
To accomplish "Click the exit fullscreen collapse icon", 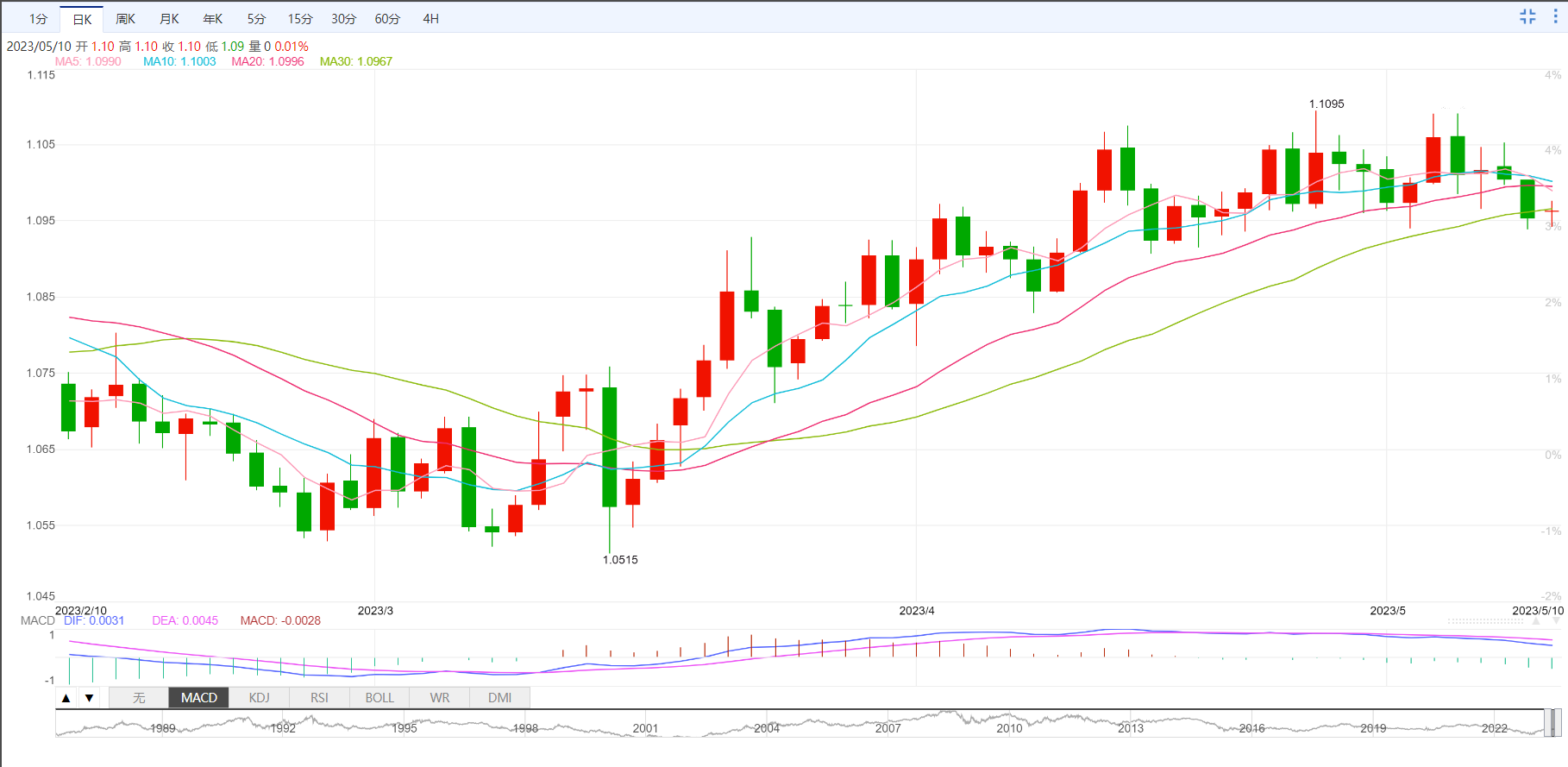I will coord(1527,16).
